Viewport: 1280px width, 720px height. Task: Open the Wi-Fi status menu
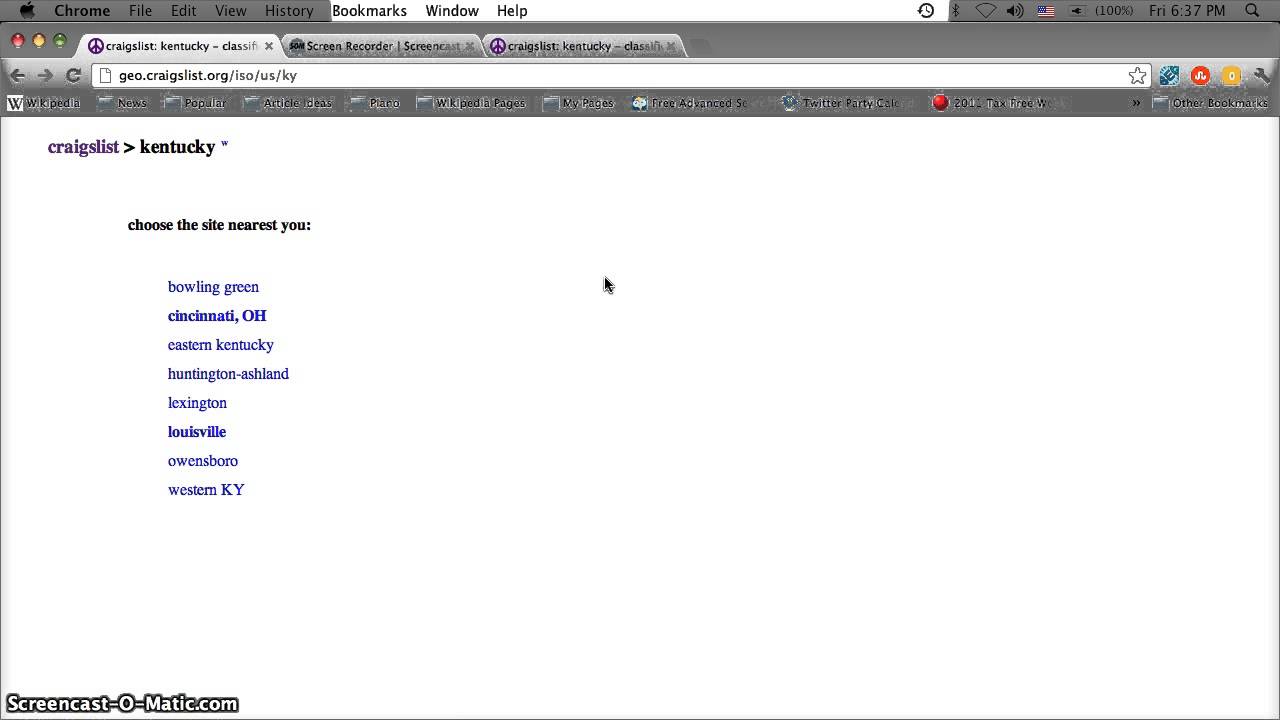986,11
